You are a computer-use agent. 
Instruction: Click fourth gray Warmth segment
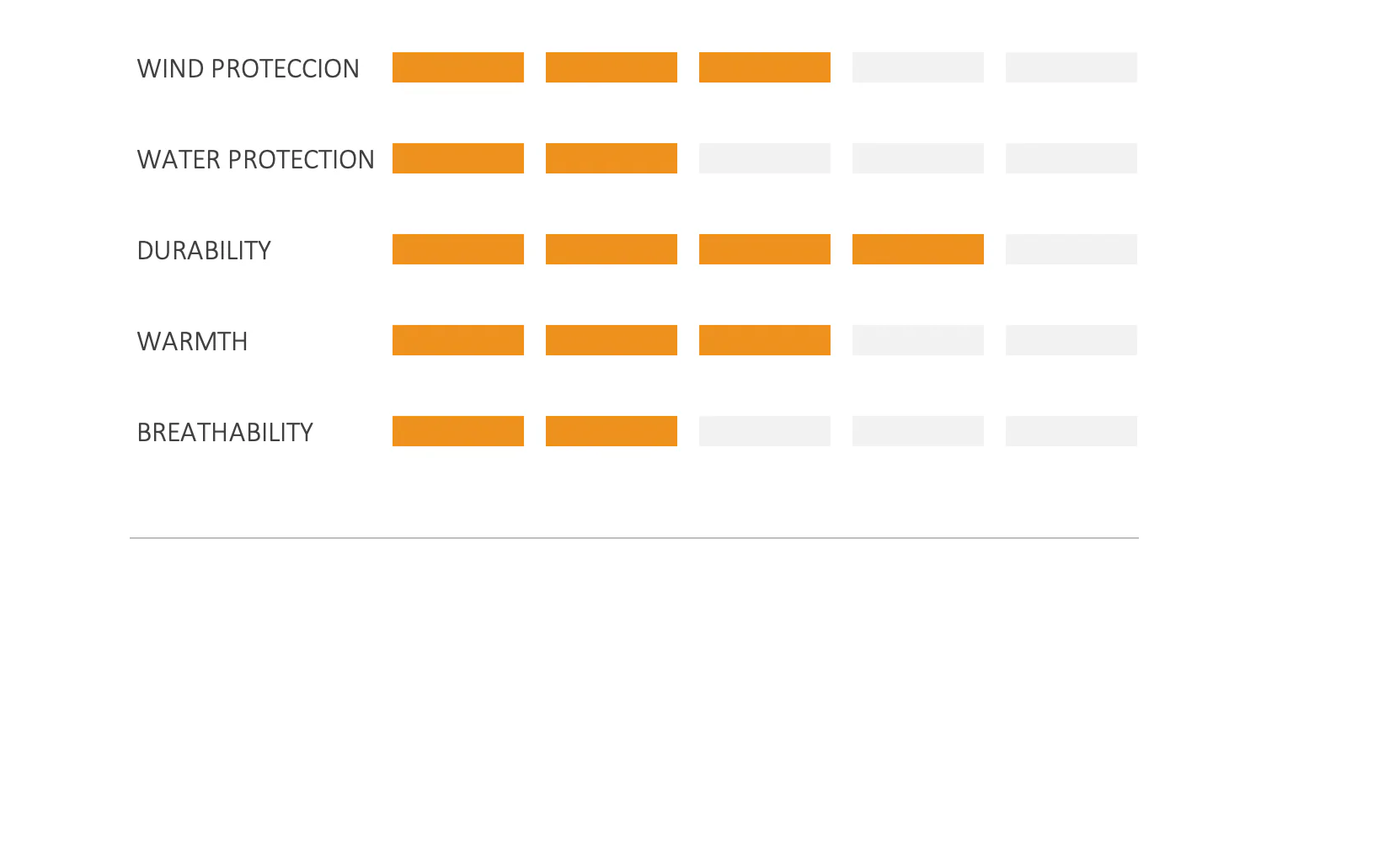(x=918, y=340)
